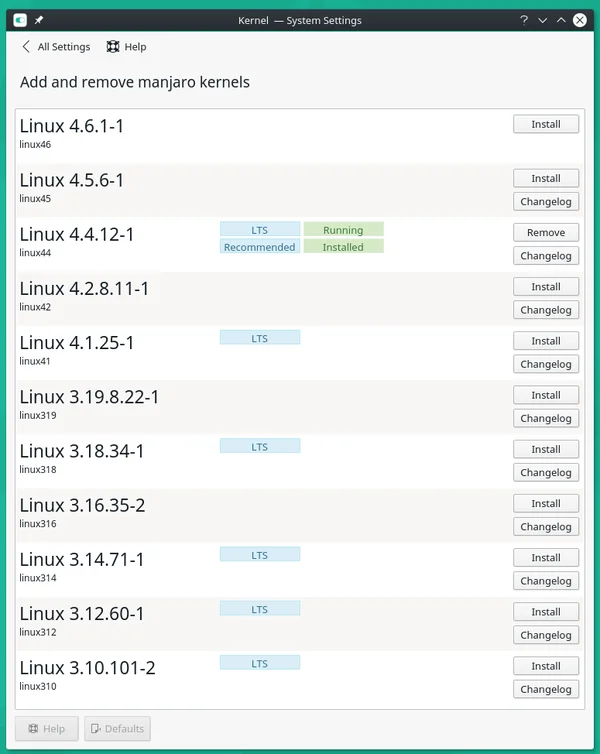Show the changelog for Linux 3.19.8.22-1
The image size is (600, 754).
pos(545,418)
